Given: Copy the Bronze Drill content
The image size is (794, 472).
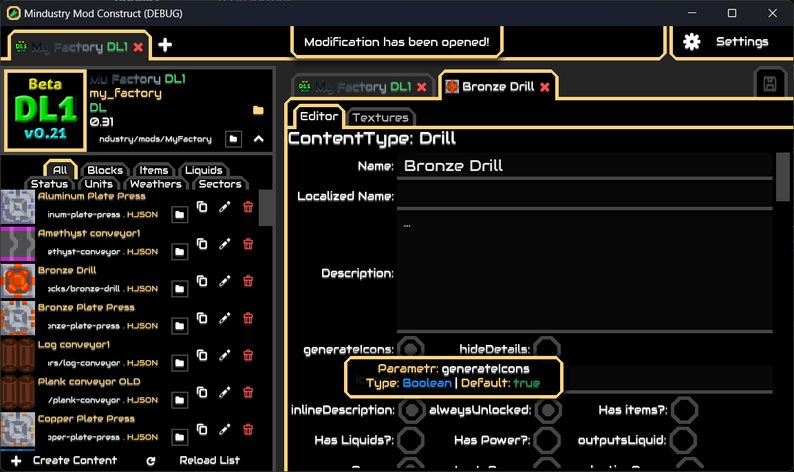Looking at the screenshot, I should click(x=202, y=281).
